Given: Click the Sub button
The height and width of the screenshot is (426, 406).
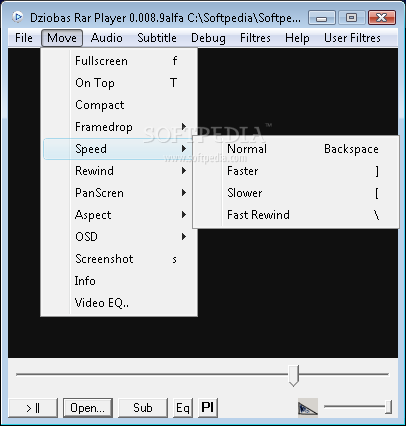Looking at the screenshot, I should click(x=143, y=408).
